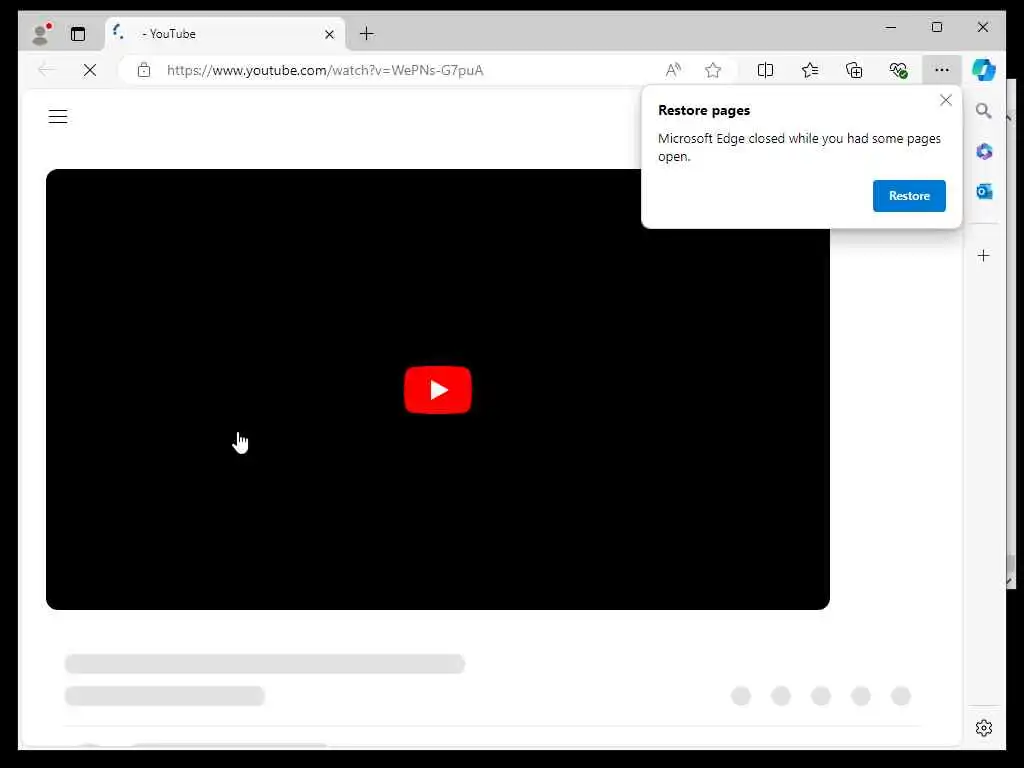Open Copilot in the sidebar
1024x768 pixels.
point(984,70)
